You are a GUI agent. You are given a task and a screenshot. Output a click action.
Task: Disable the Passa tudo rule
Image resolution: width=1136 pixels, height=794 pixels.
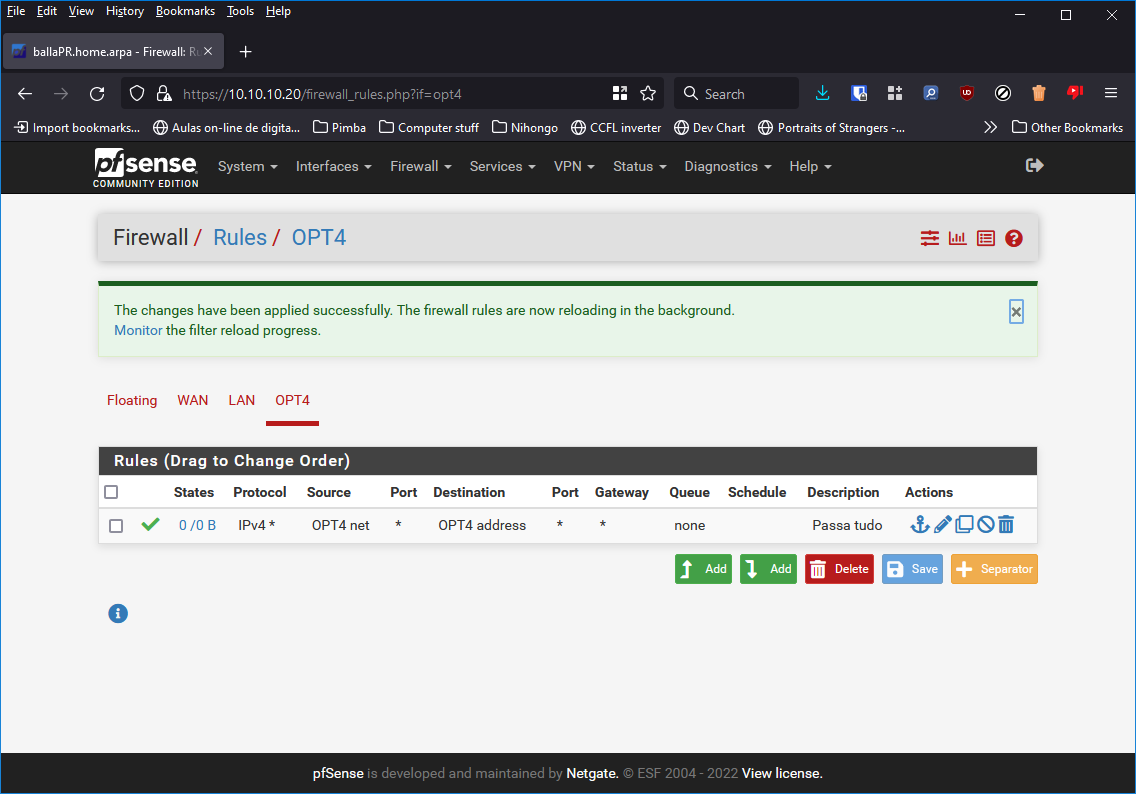tap(985, 525)
